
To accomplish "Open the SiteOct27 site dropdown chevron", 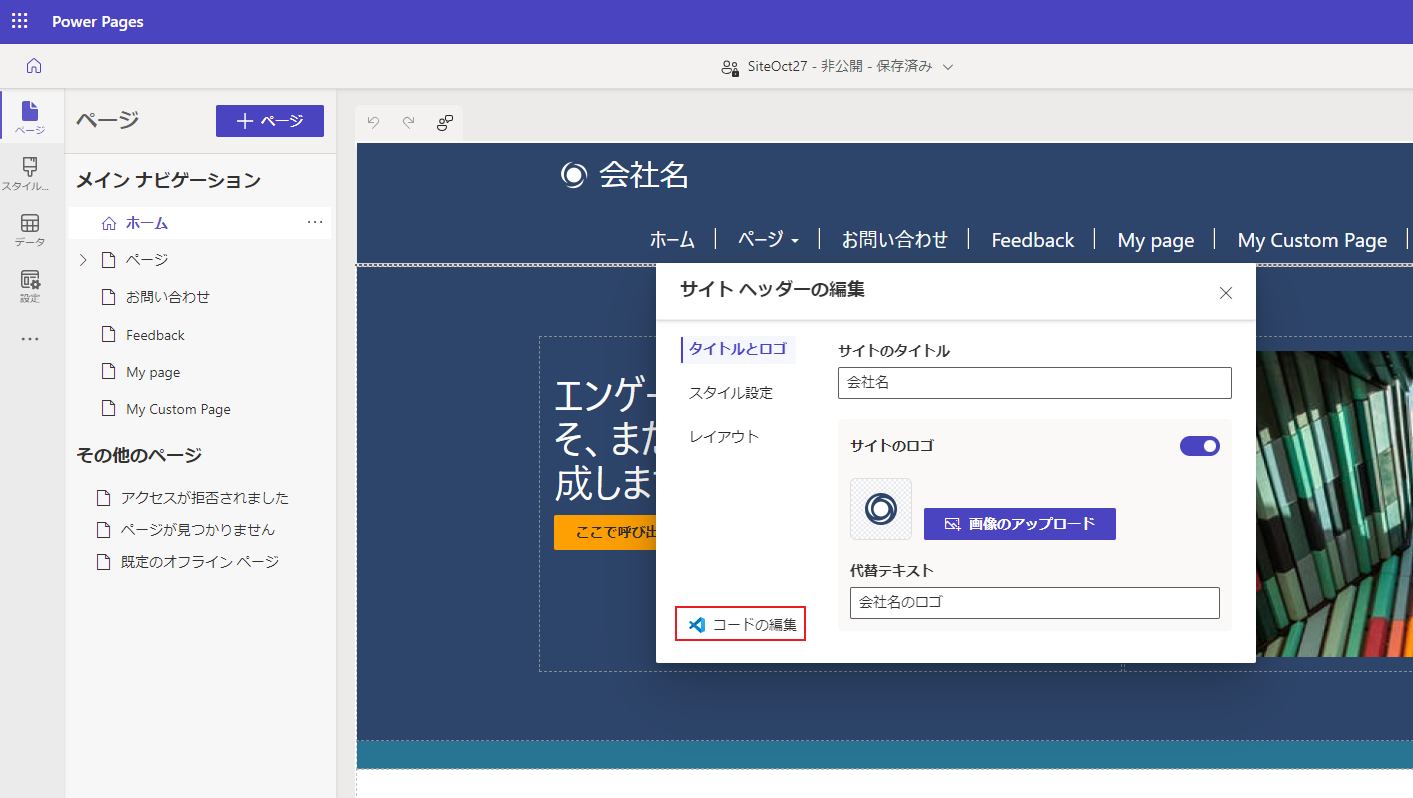I will click(948, 67).
